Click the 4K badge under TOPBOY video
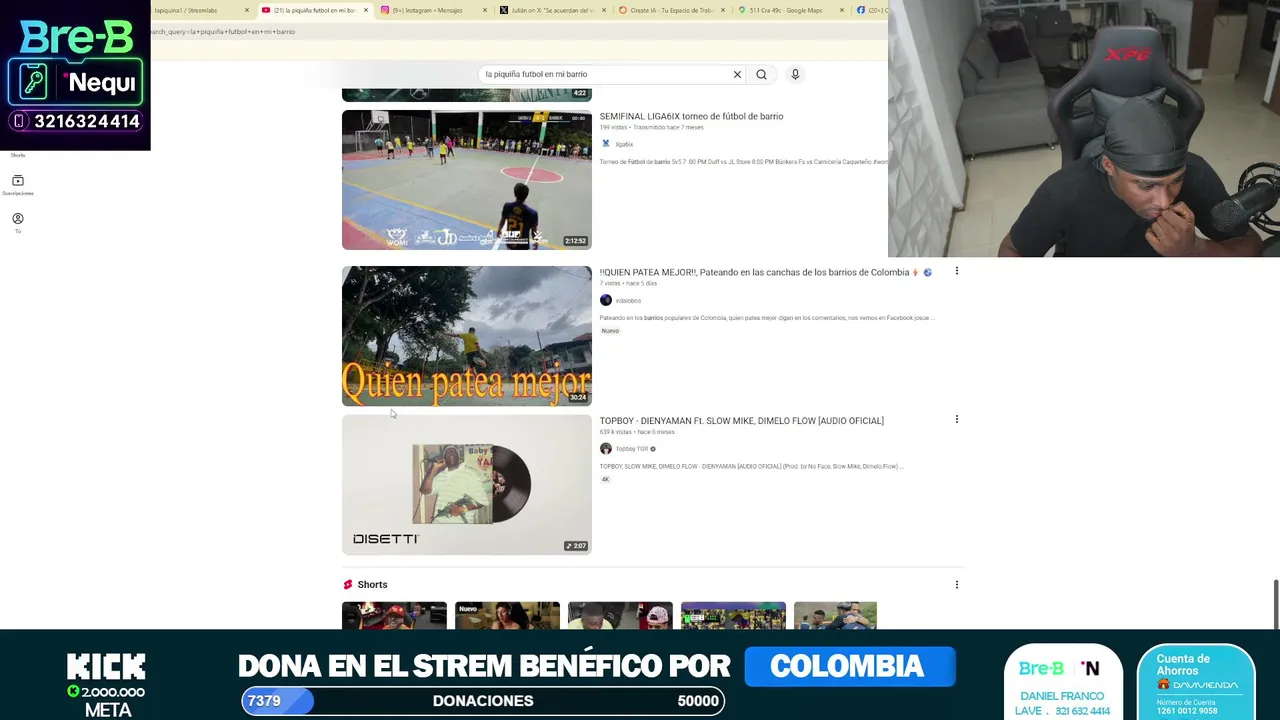 (x=605, y=479)
